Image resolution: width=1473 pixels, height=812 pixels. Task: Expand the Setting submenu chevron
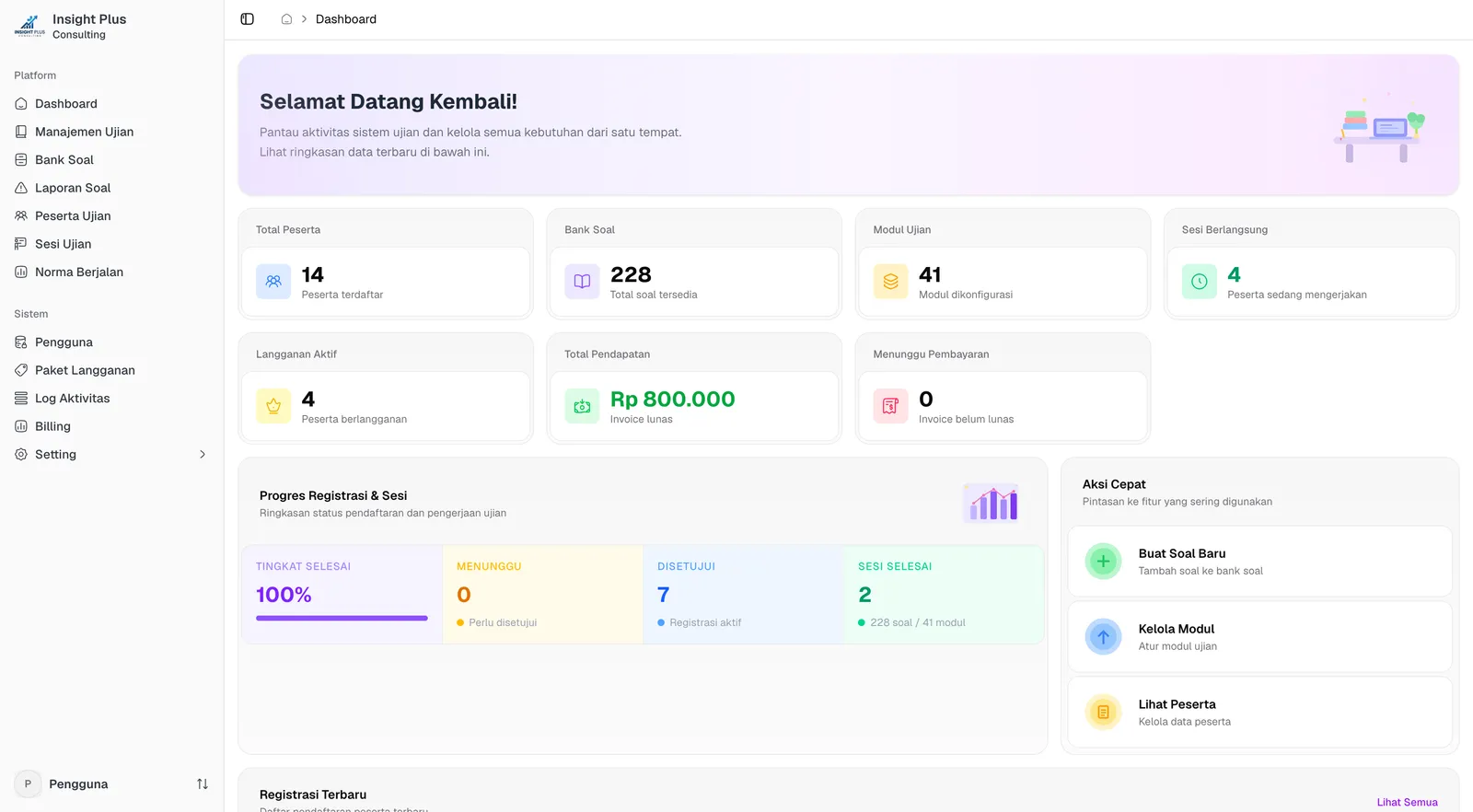(x=203, y=455)
